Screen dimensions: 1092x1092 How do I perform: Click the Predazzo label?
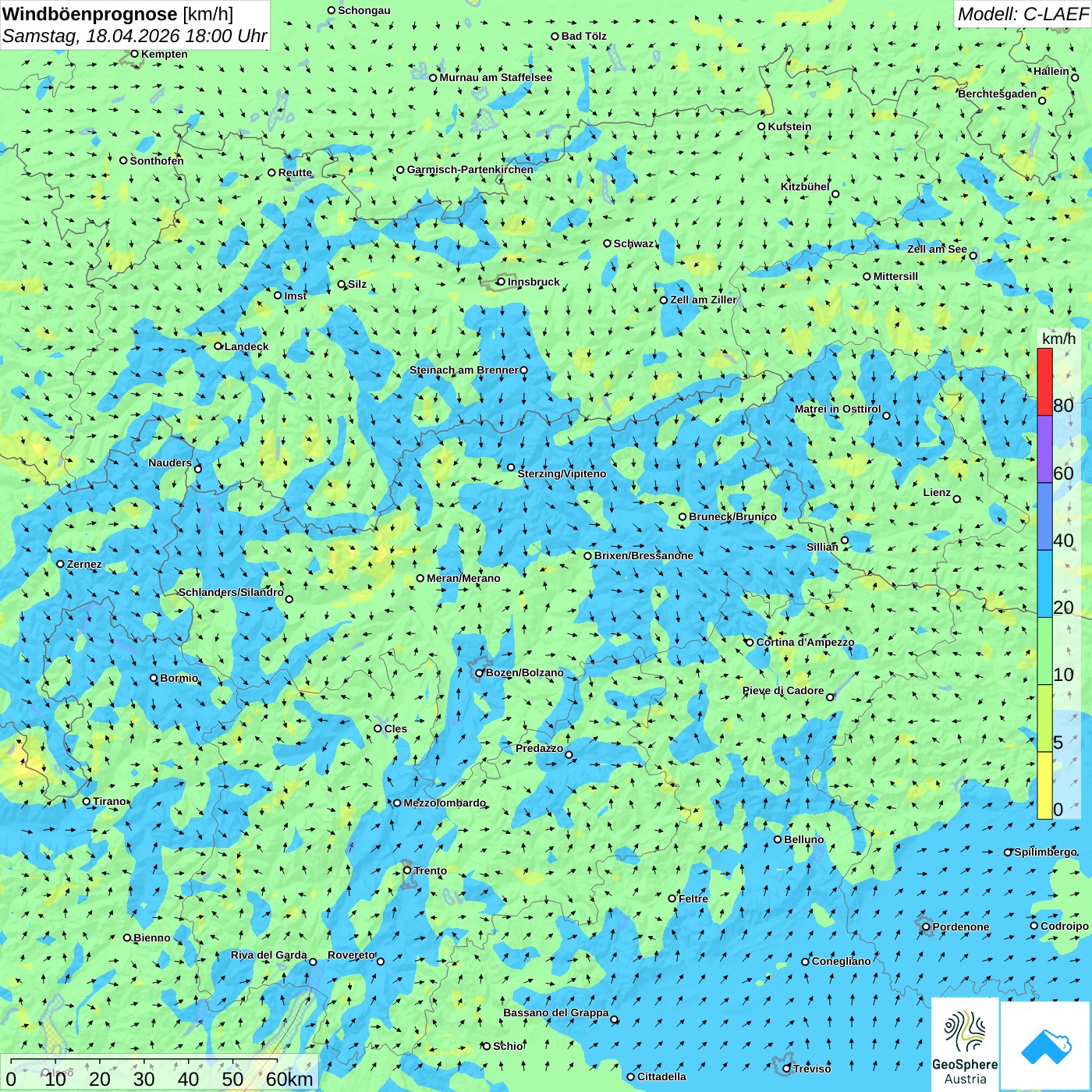pos(539,748)
